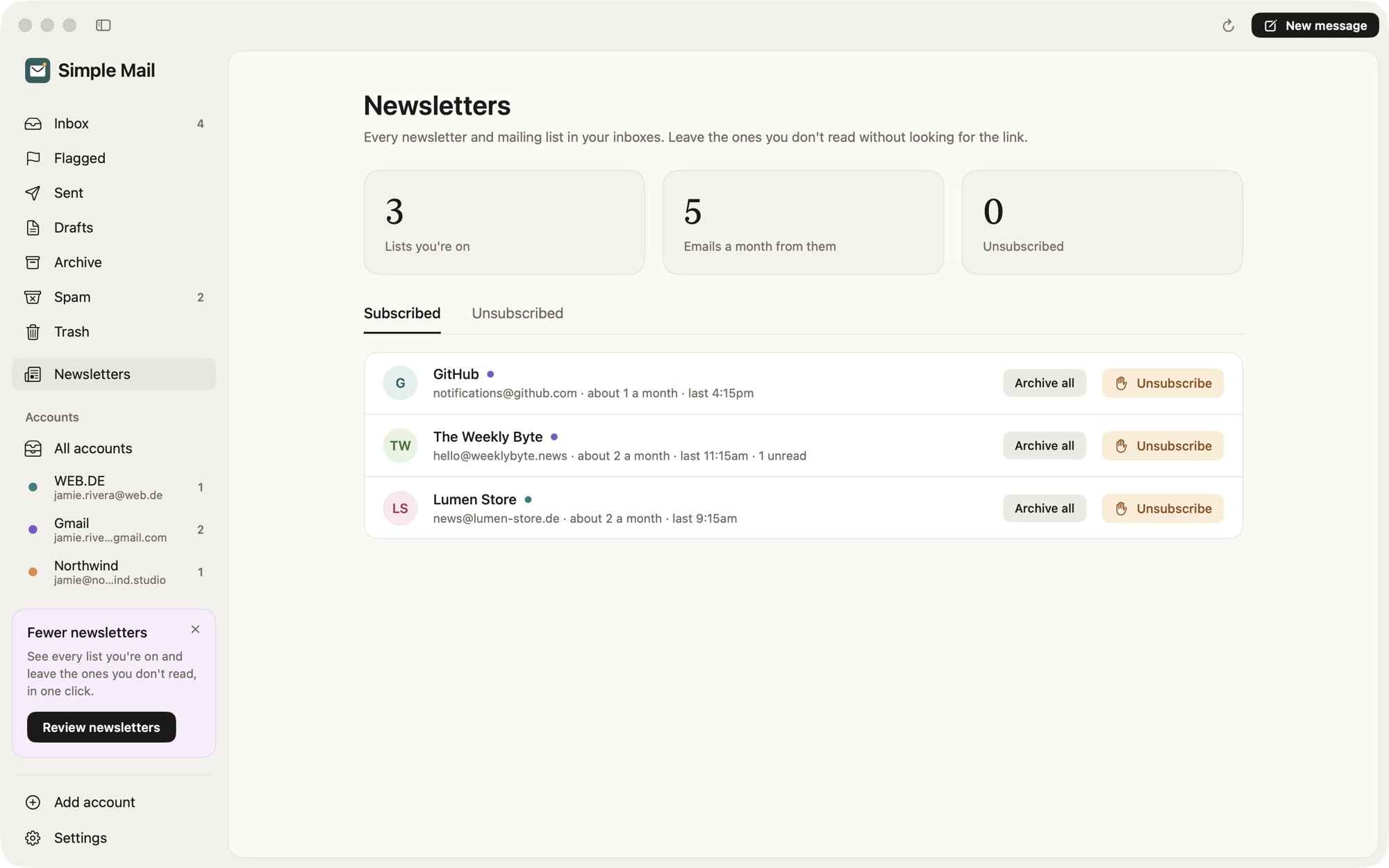
Task: Toggle the sidebar panel icon
Action: 103,25
